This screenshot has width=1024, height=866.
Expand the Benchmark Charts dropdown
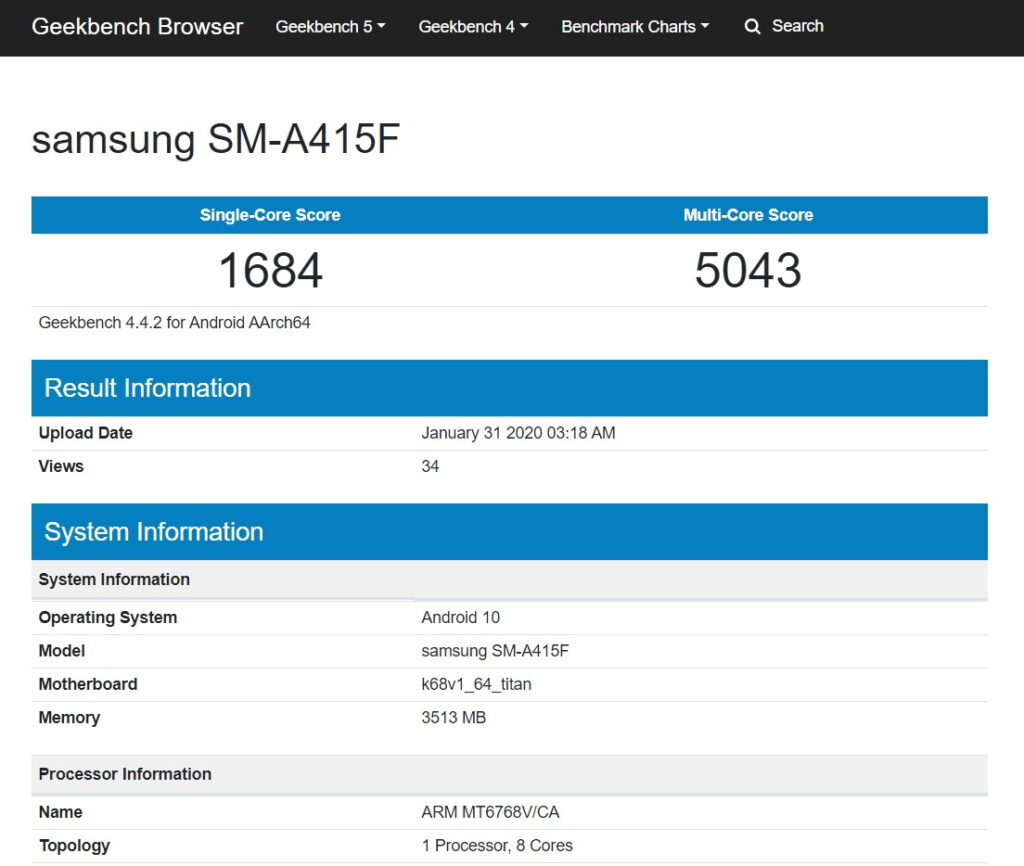635,27
